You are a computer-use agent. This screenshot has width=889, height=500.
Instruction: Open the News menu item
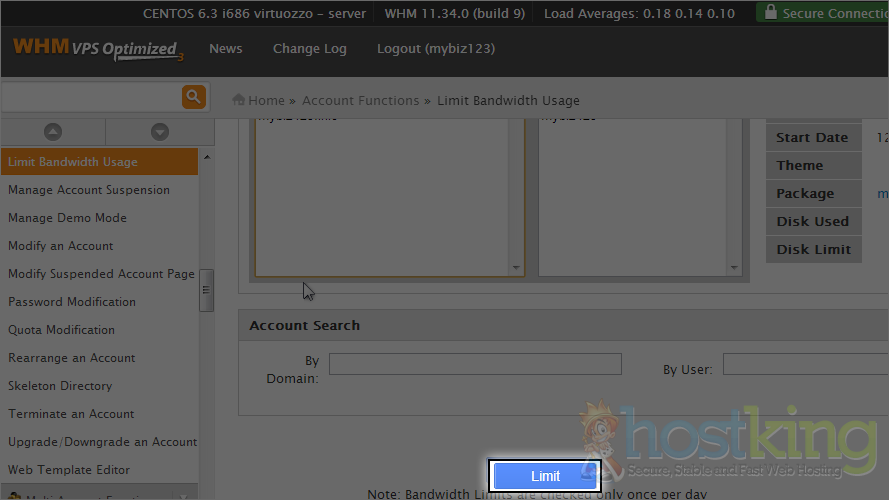click(225, 49)
